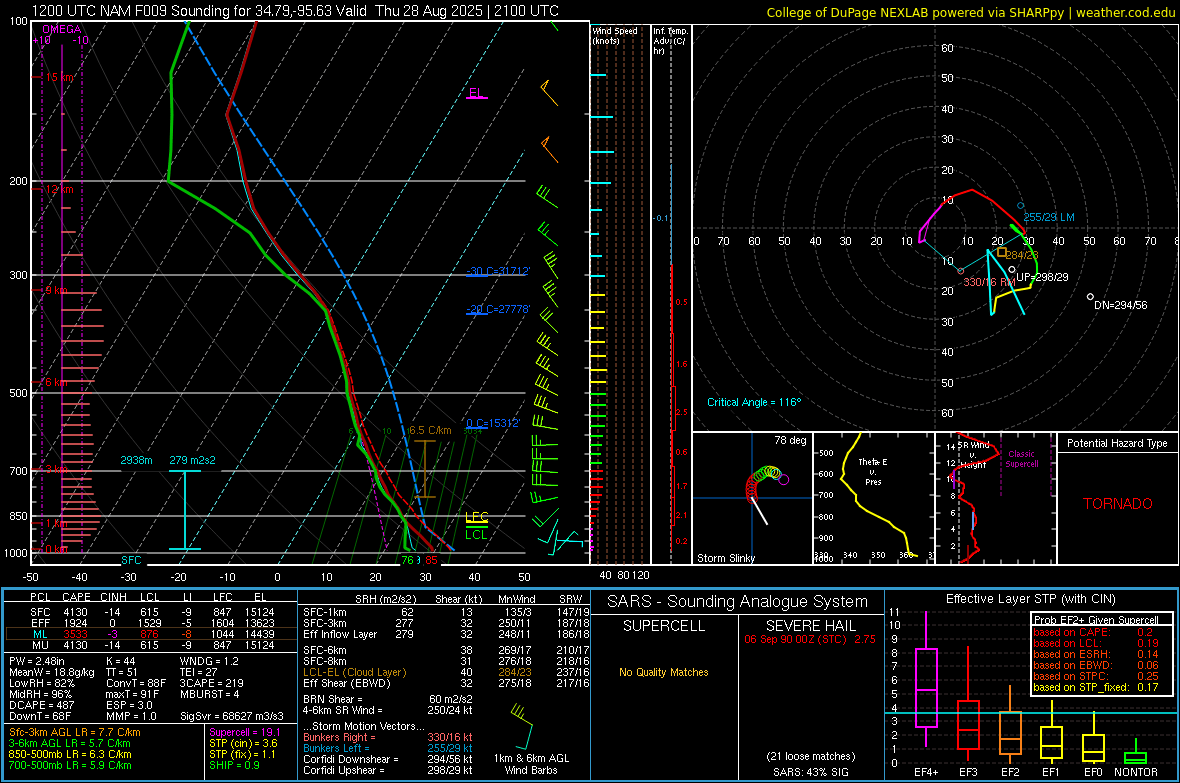Click the Corfidi Downshear = 294/56 kt line
The image size is (1180, 783).
pos(388,759)
